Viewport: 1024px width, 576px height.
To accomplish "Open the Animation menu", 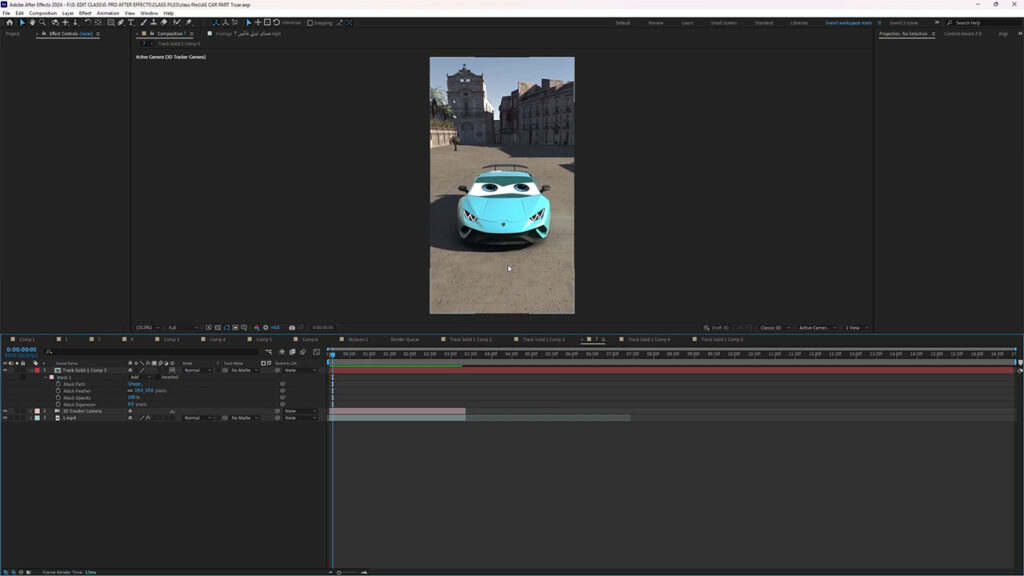I will coord(108,13).
